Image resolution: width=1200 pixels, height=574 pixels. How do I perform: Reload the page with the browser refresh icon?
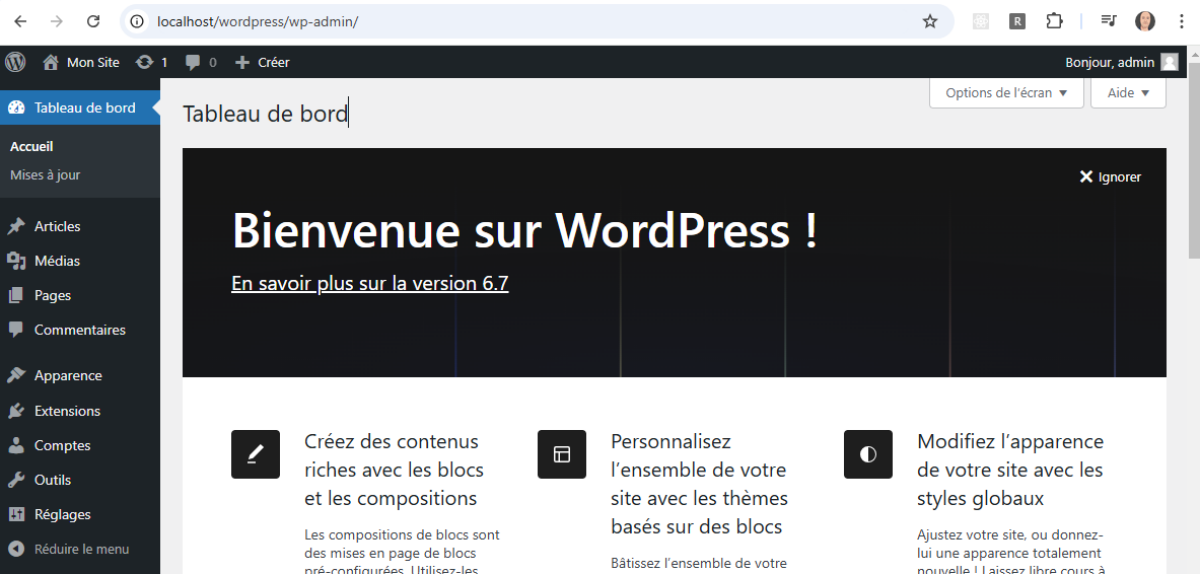93,21
